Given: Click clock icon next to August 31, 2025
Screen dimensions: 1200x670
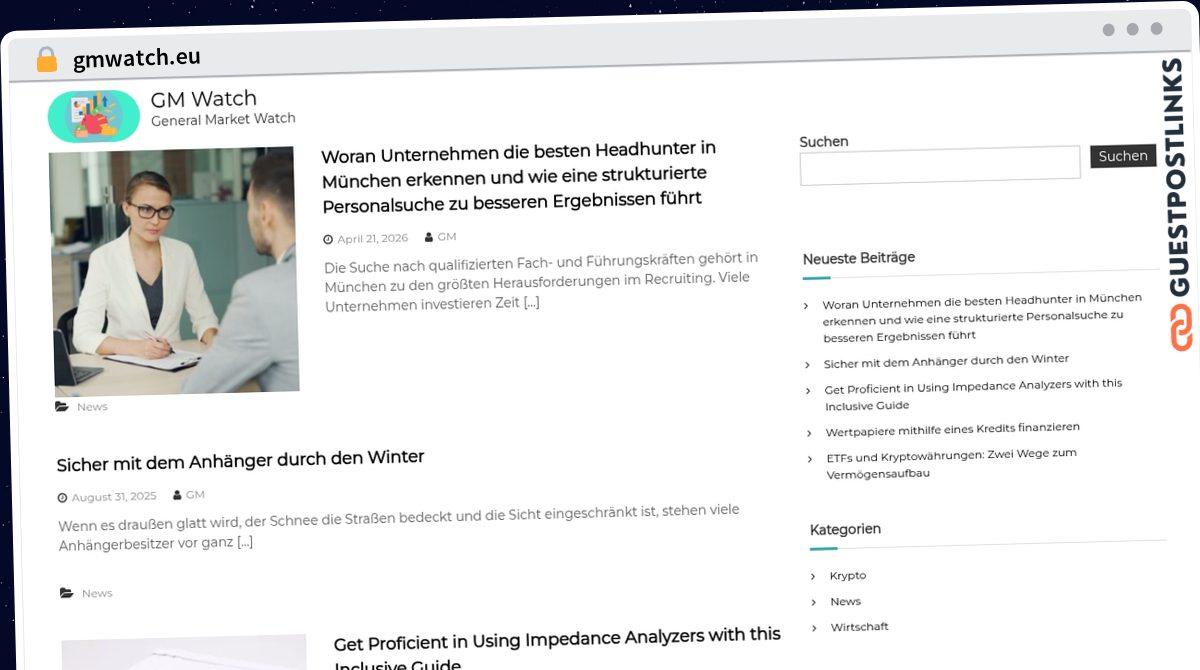Looking at the screenshot, I should pos(63,497).
